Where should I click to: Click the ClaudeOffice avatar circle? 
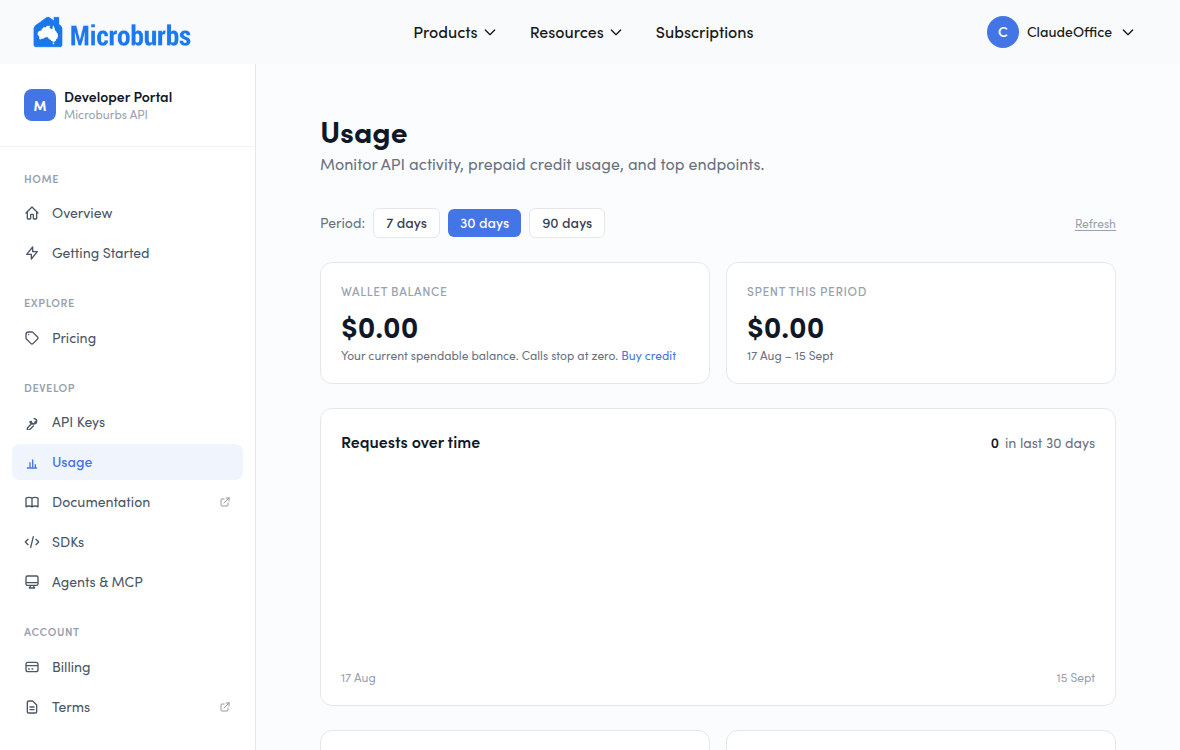click(x=1002, y=32)
